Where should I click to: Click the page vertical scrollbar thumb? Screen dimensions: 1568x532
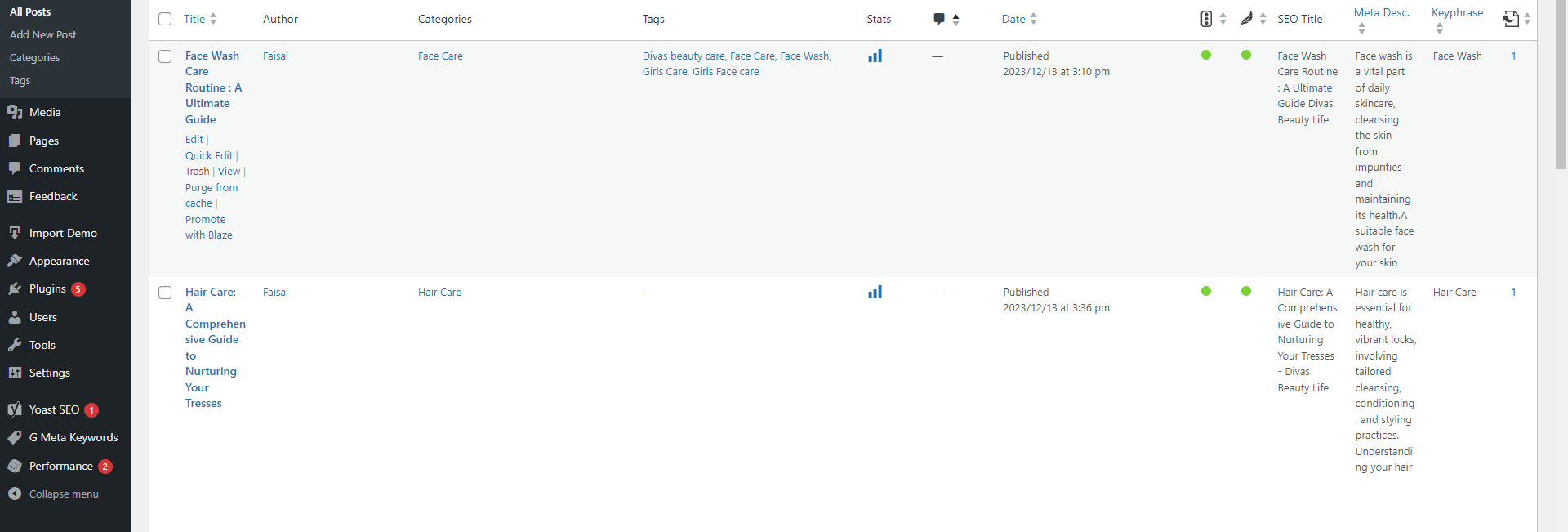coord(1561,84)
